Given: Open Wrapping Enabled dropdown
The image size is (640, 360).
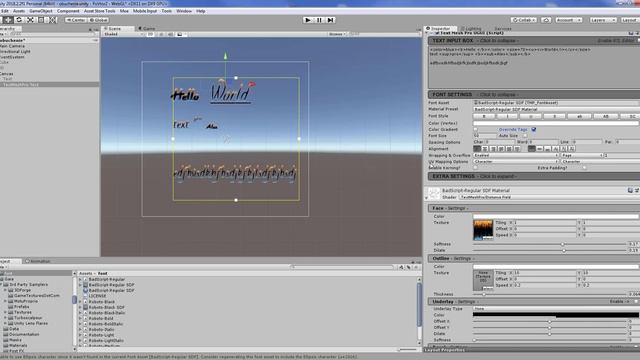Looking at the screenshot, I should [516, 156].
